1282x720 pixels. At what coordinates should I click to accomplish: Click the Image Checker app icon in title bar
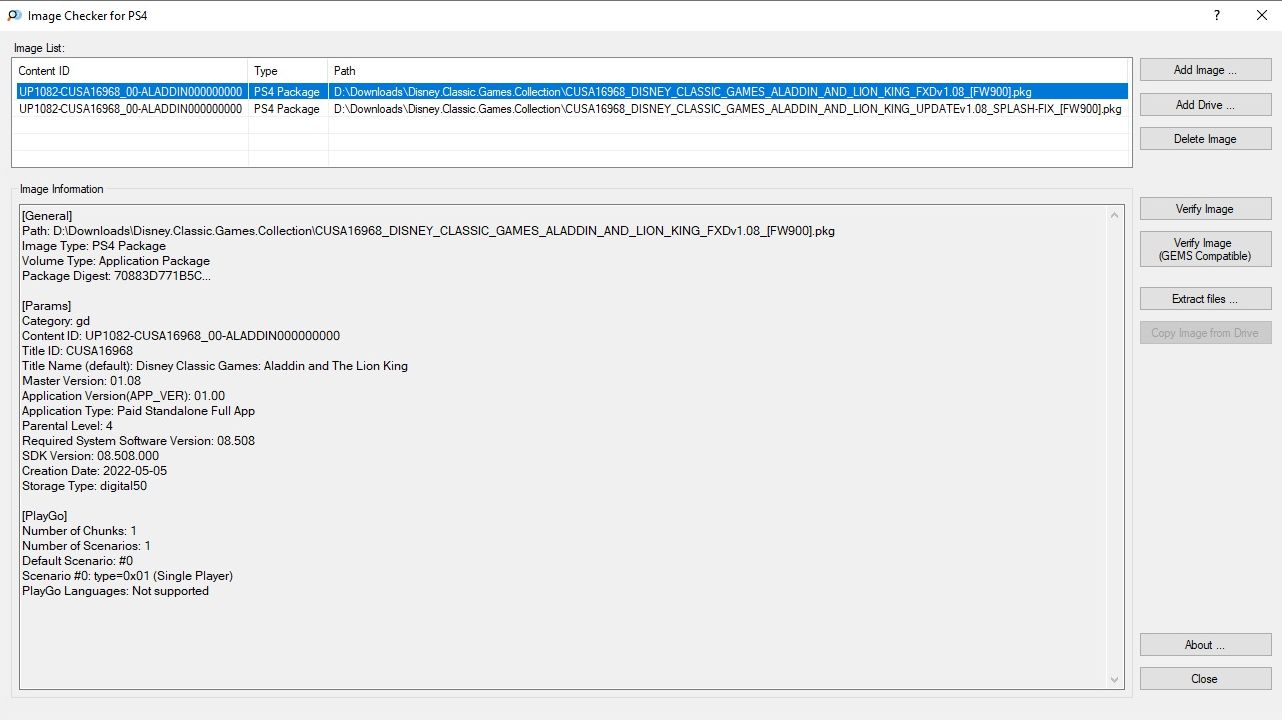14,16
